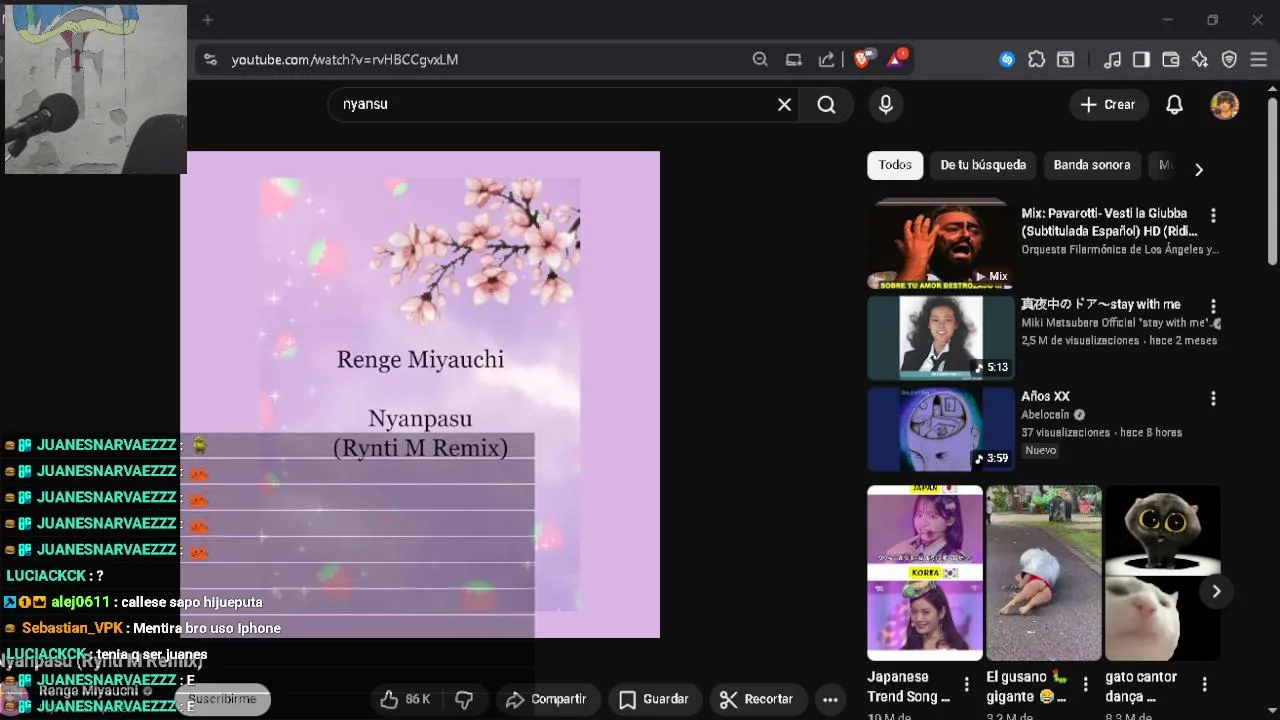Open the Brave Wallet icon
The height and width of the screenshot is (720, 1280).
point(1170,60)
